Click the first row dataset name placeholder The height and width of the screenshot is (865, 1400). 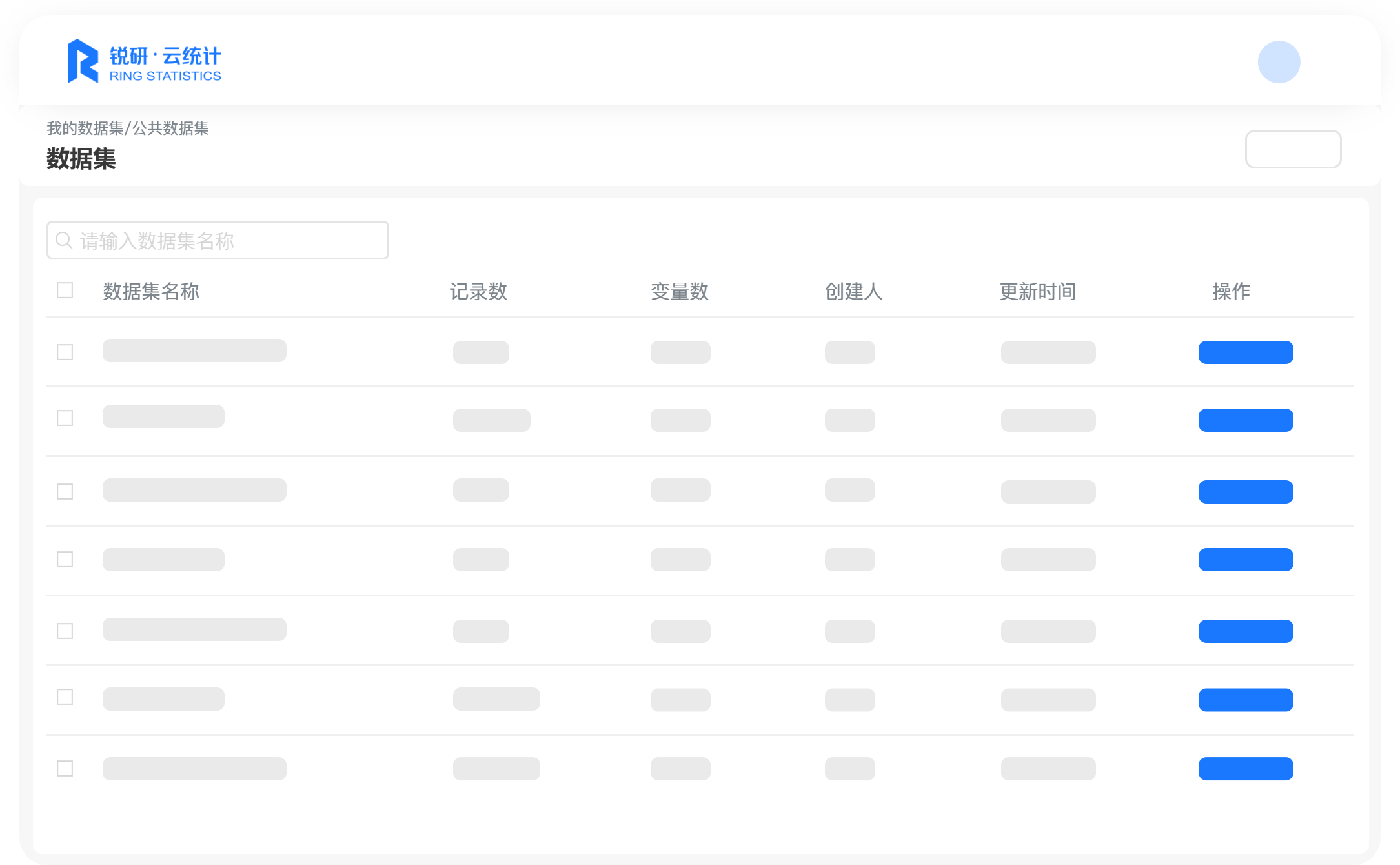[x=194, y=351]
